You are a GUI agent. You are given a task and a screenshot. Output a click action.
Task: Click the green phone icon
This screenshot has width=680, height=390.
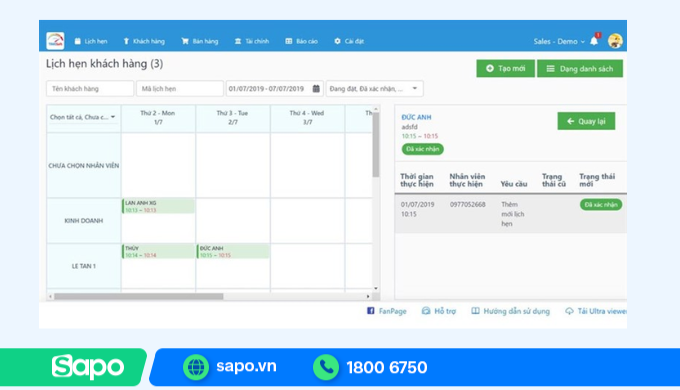click(326, 367)
